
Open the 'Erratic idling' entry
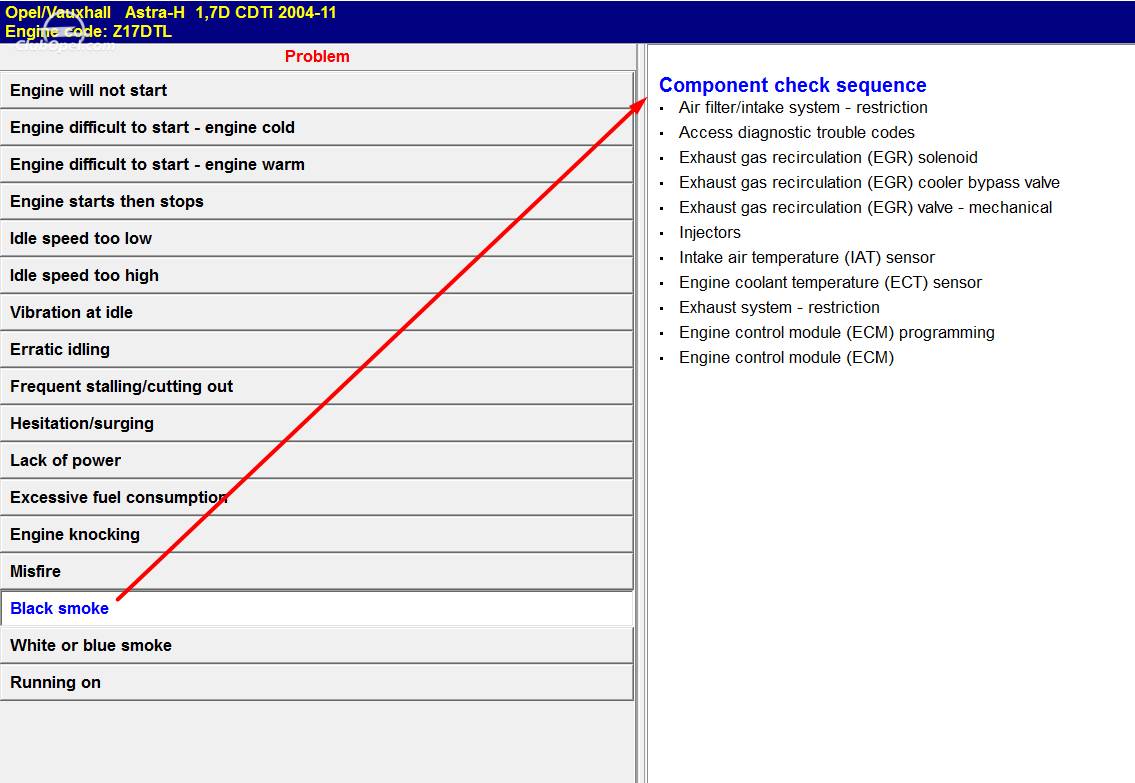(317, 349)
